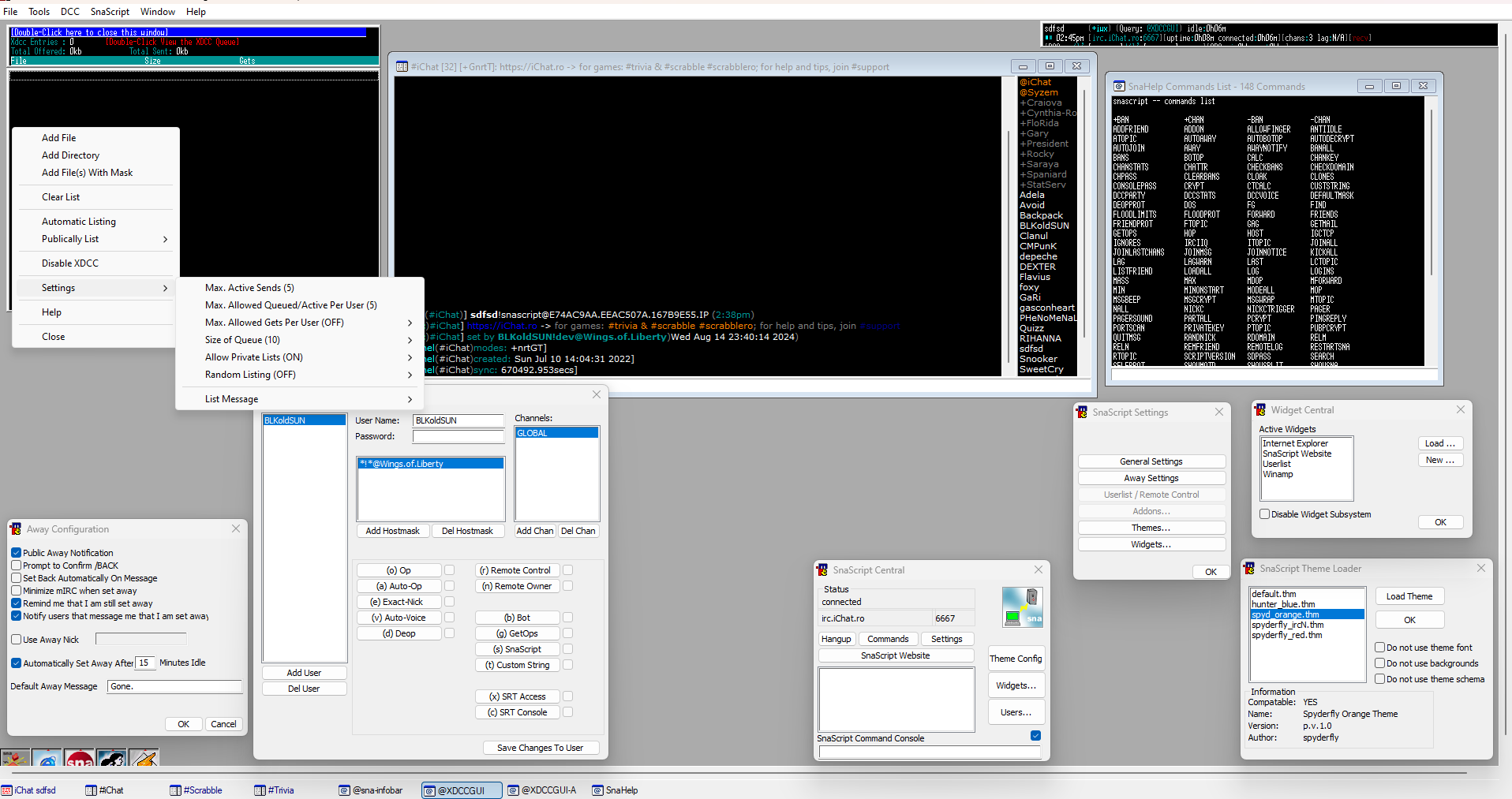This screenshot has height=799, width=1512.
Task: Expand the Settings submenu in XDCC menu
Action: coord(95,288)
